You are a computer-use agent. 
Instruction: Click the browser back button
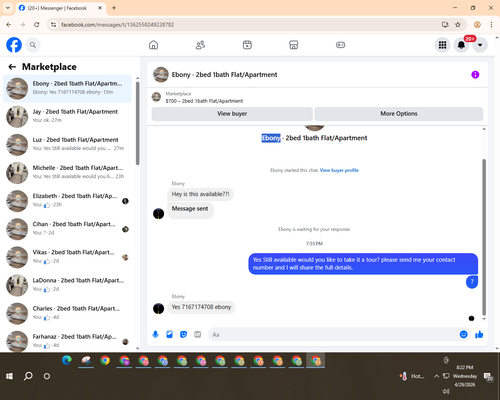[x=9, y=25]
